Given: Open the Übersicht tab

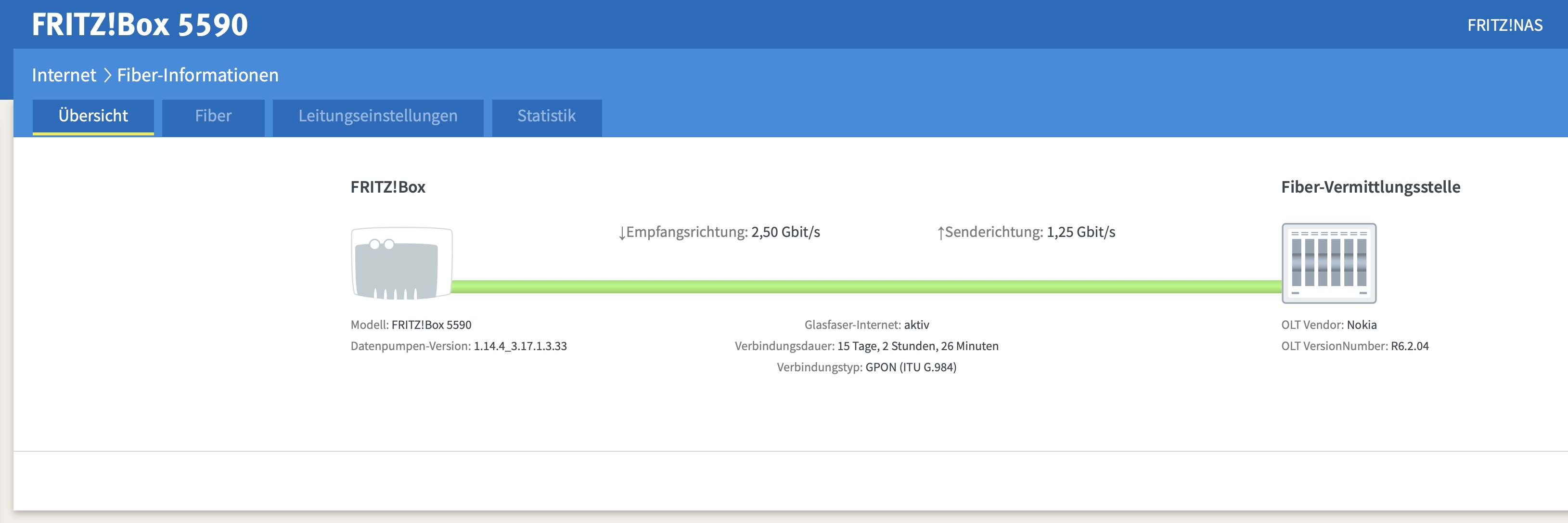Looking at the screenshot, I should [93, 116].
